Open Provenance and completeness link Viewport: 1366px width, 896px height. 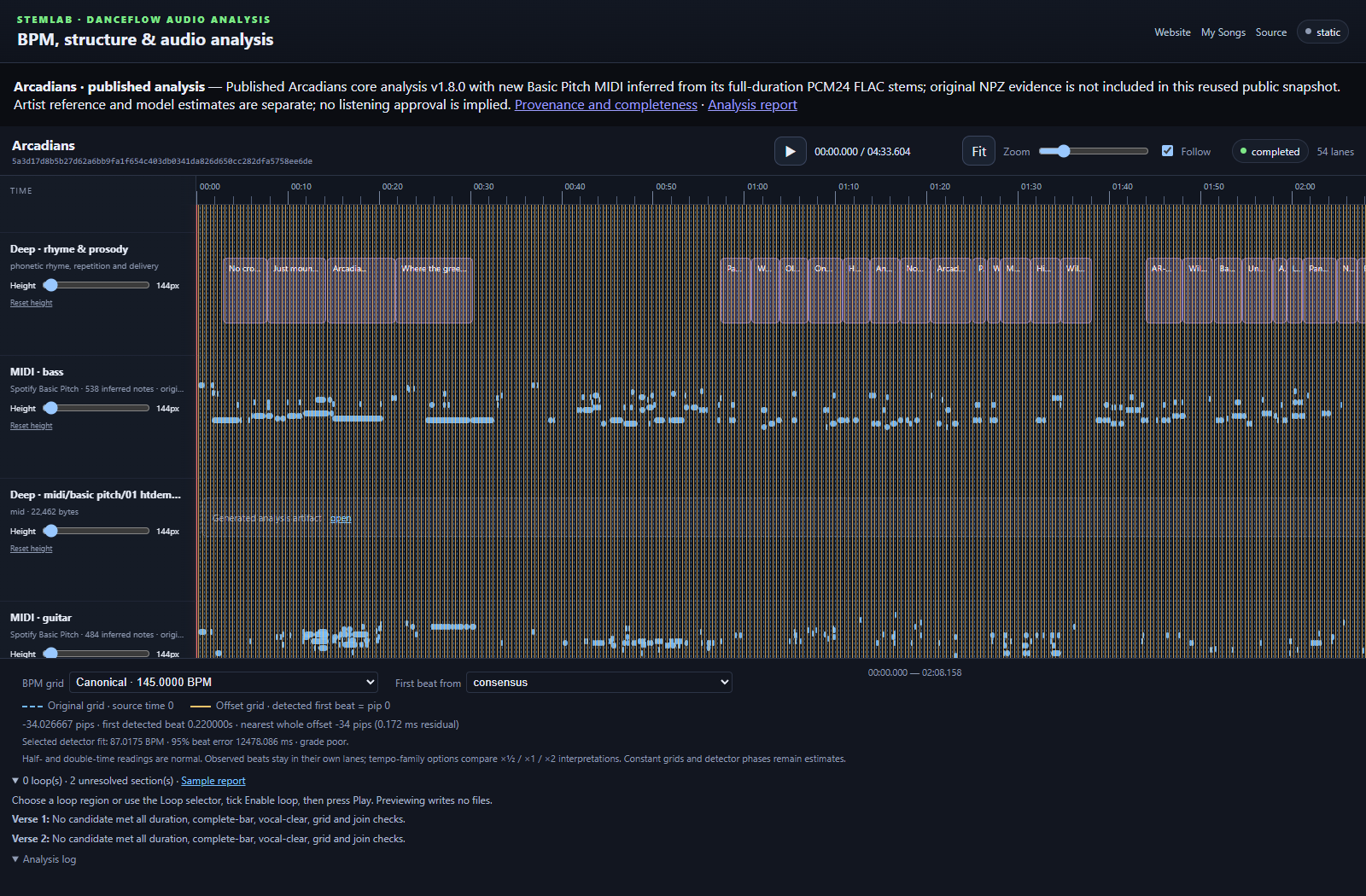click(605, 105)
